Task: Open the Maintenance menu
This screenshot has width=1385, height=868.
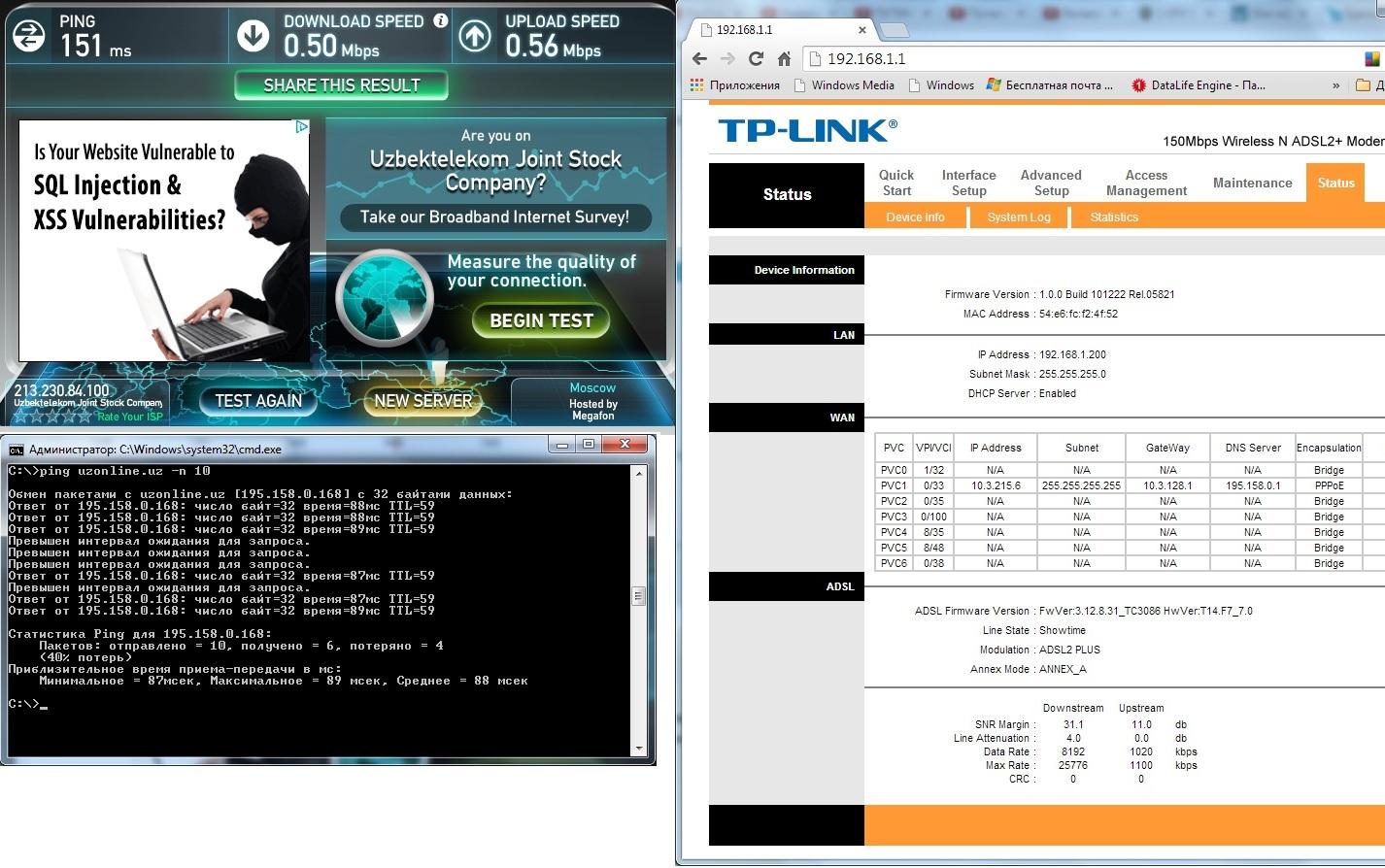Action: (1252, 183)
